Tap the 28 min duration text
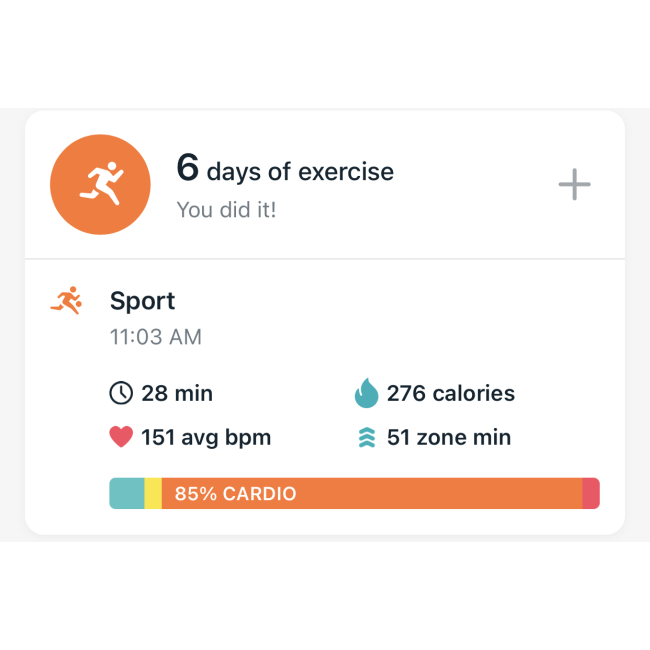Screen dimensions: 650x650 point(177,393)
